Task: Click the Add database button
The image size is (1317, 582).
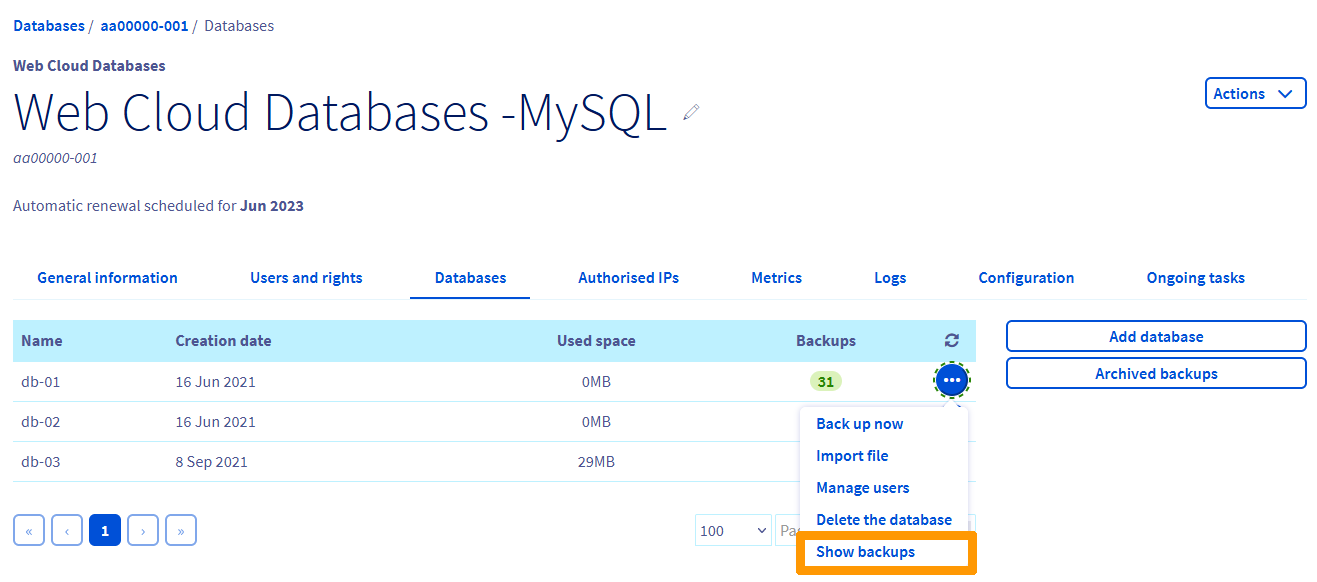Action: coord(1155,336)
